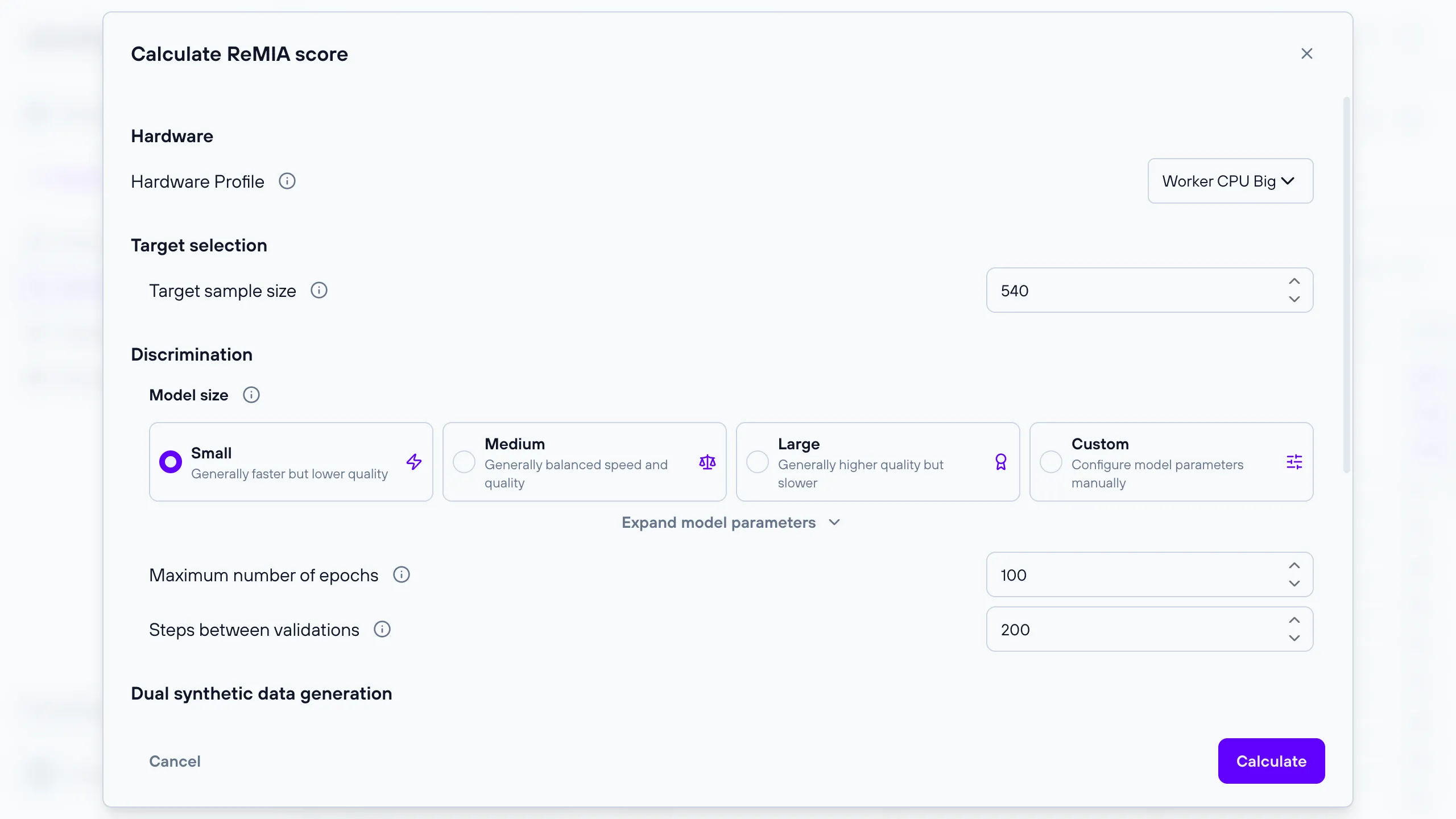Decrease the Steps between validations value

point(1294,638)
